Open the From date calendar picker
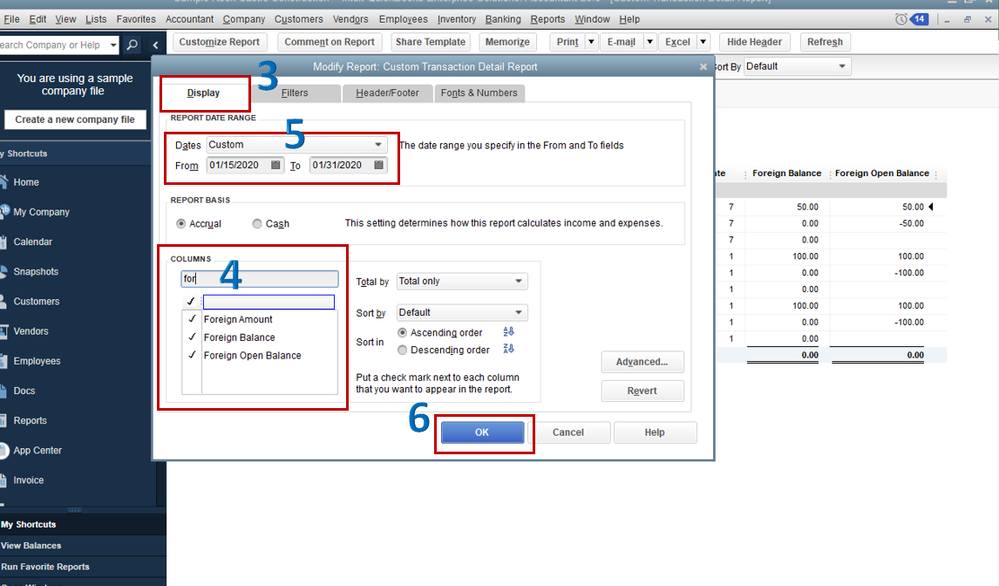This screenshot has width=999, height=586. click(x=275, y=165)
